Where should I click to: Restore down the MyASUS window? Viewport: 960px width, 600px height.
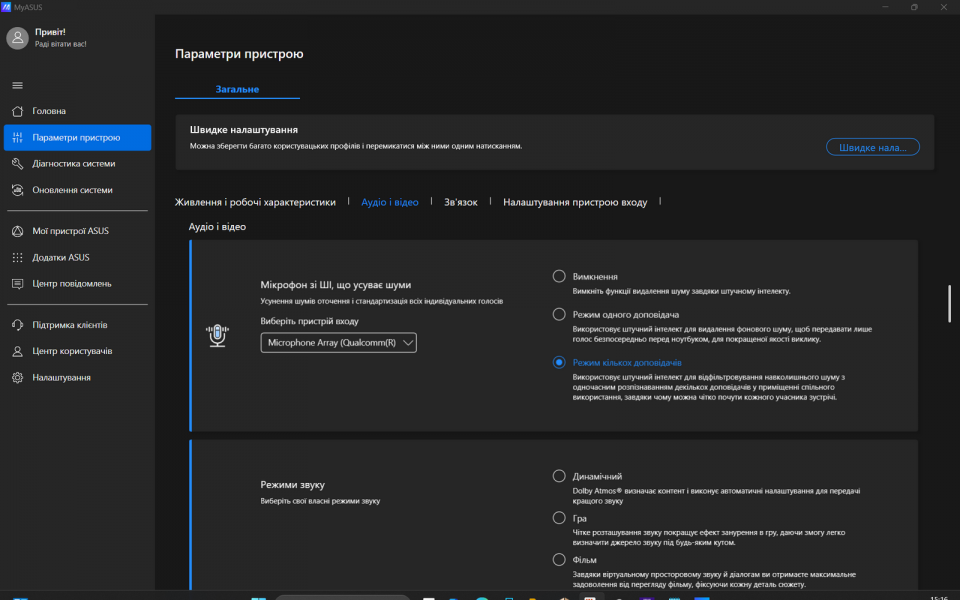pyautogui.click(x=914, y=7)
